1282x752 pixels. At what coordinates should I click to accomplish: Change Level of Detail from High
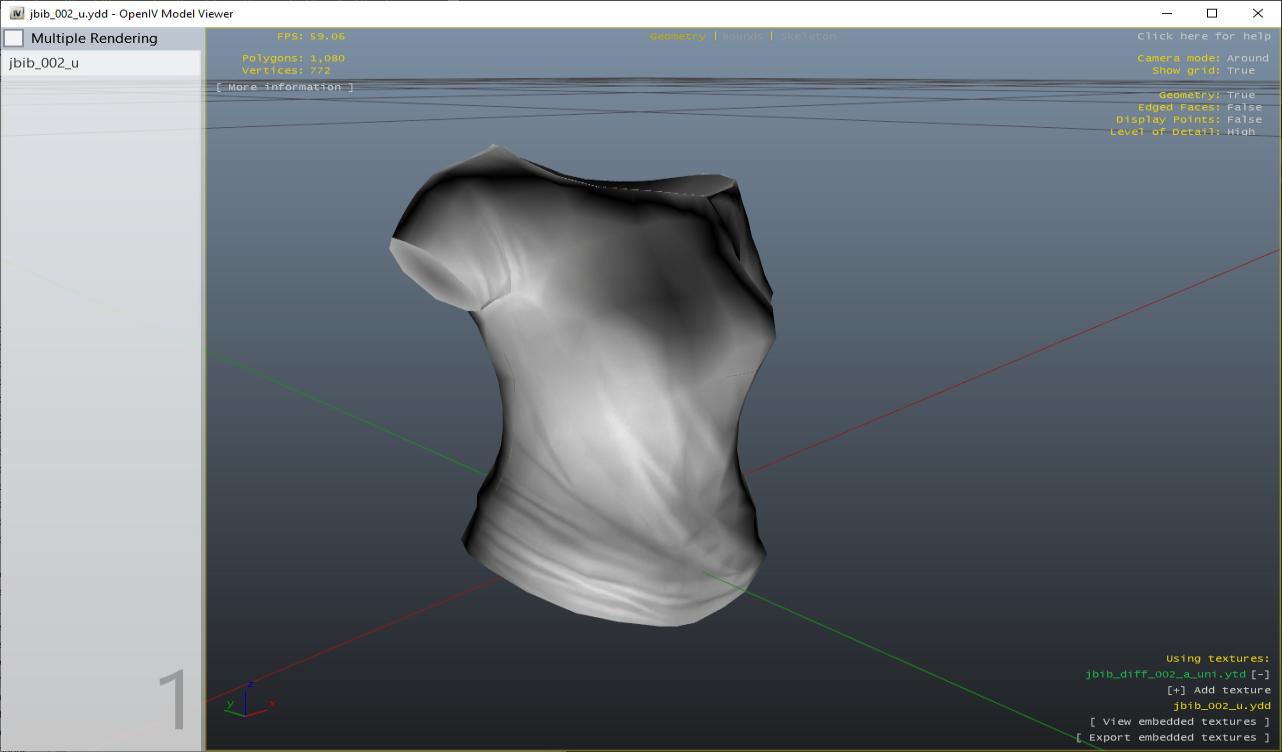tap(1182, 131)
